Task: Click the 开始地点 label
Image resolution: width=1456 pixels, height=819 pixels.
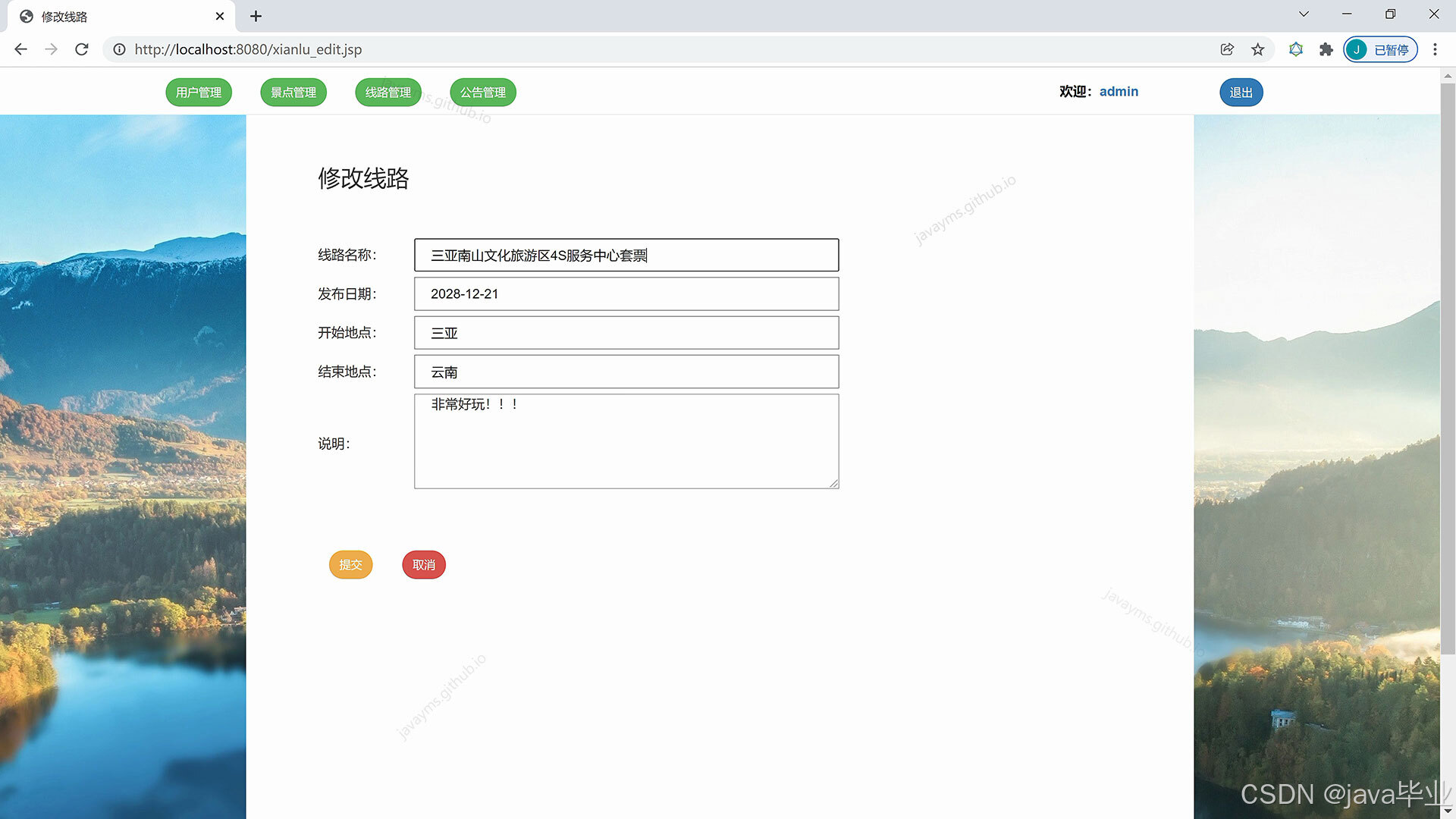Action: [x=347, y=333]
